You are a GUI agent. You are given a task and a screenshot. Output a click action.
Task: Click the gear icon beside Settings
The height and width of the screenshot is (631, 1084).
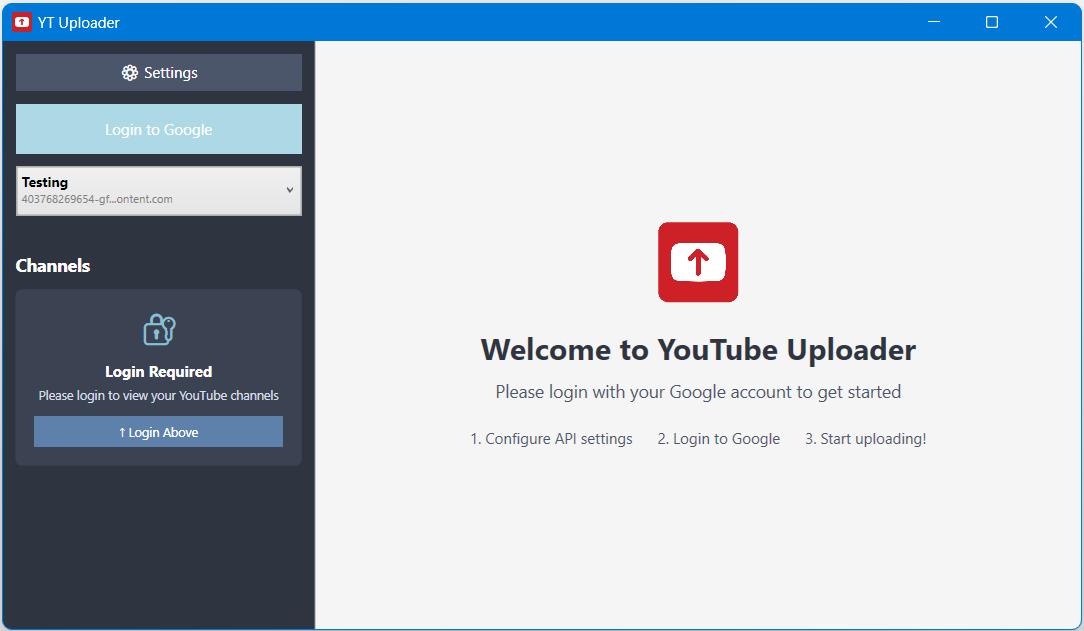coord(129,73)
